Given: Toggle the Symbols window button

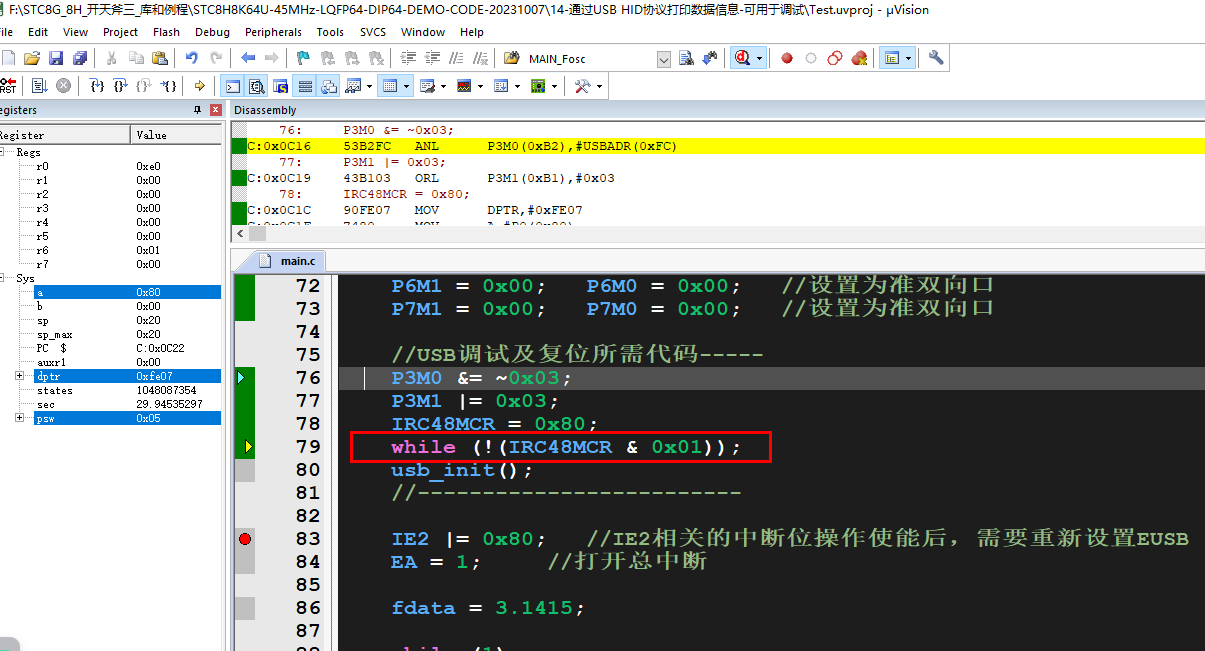Looking at the screenshot, I should [280, 86].
